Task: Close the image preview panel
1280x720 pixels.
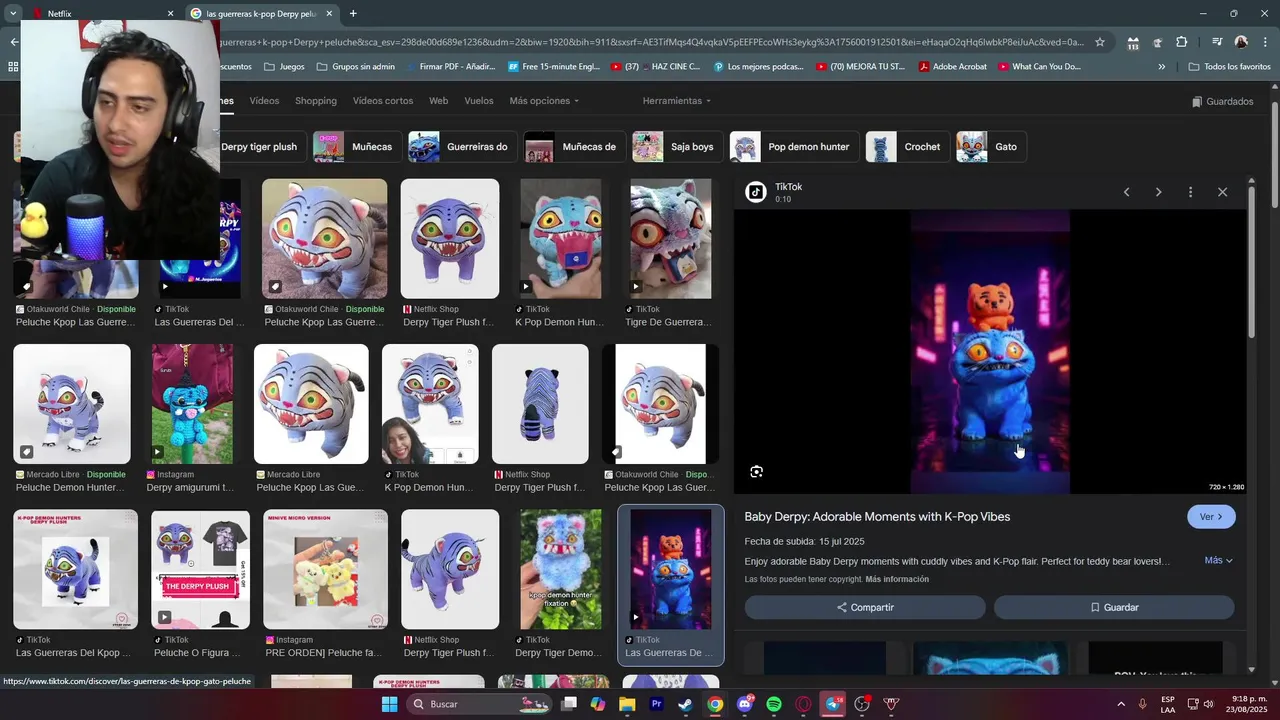Action: (1222, 192)
